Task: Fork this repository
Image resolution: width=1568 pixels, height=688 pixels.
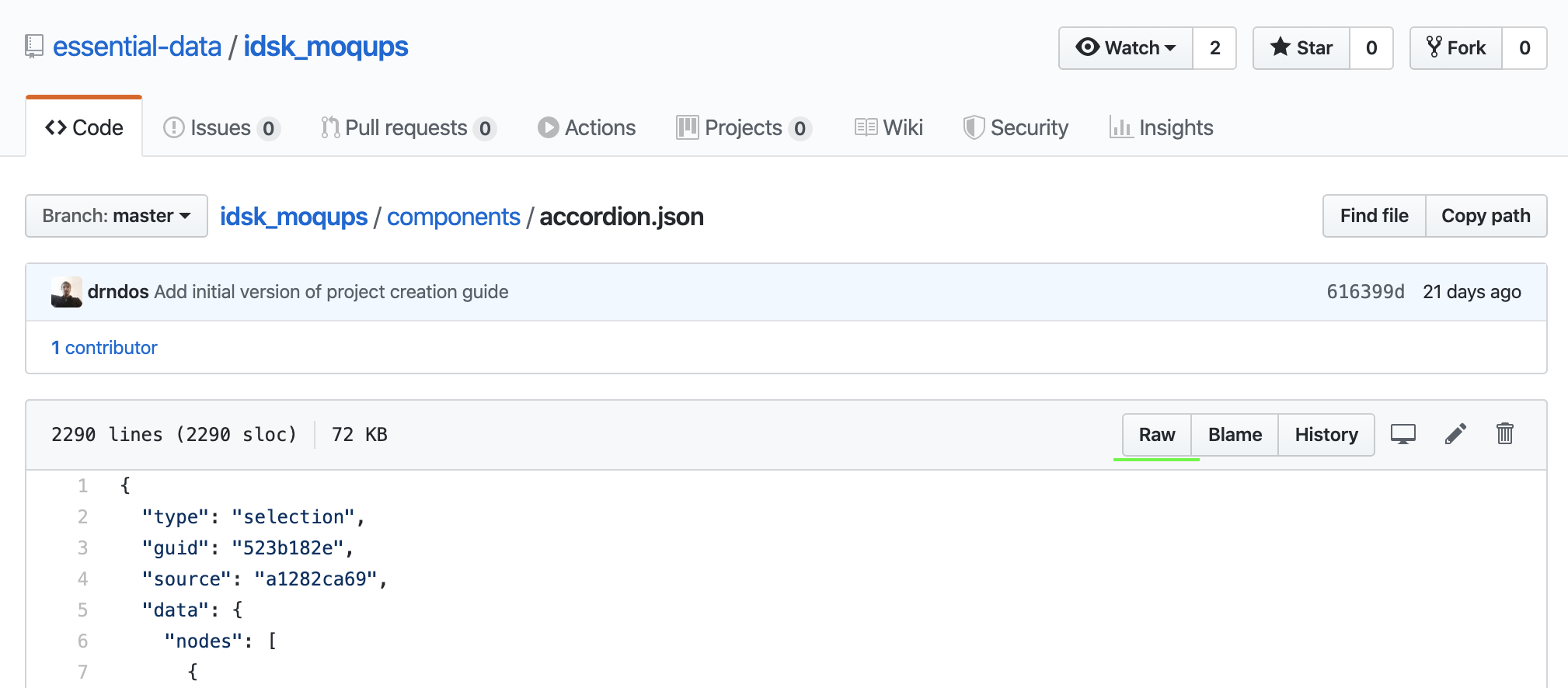Action: click(1456, 48)
